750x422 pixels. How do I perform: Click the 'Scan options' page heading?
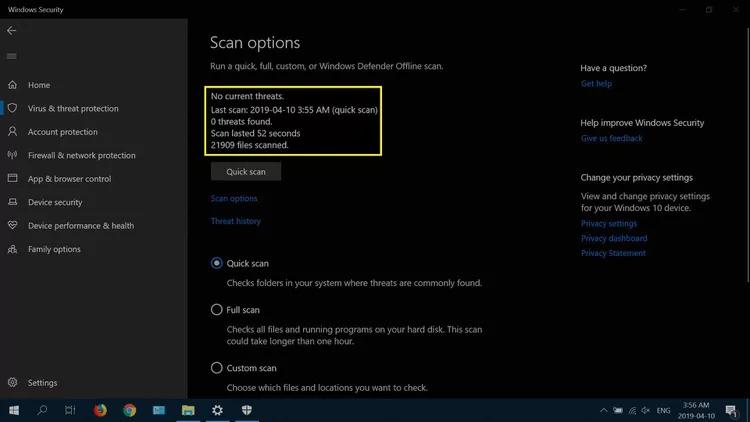point(255,43)
